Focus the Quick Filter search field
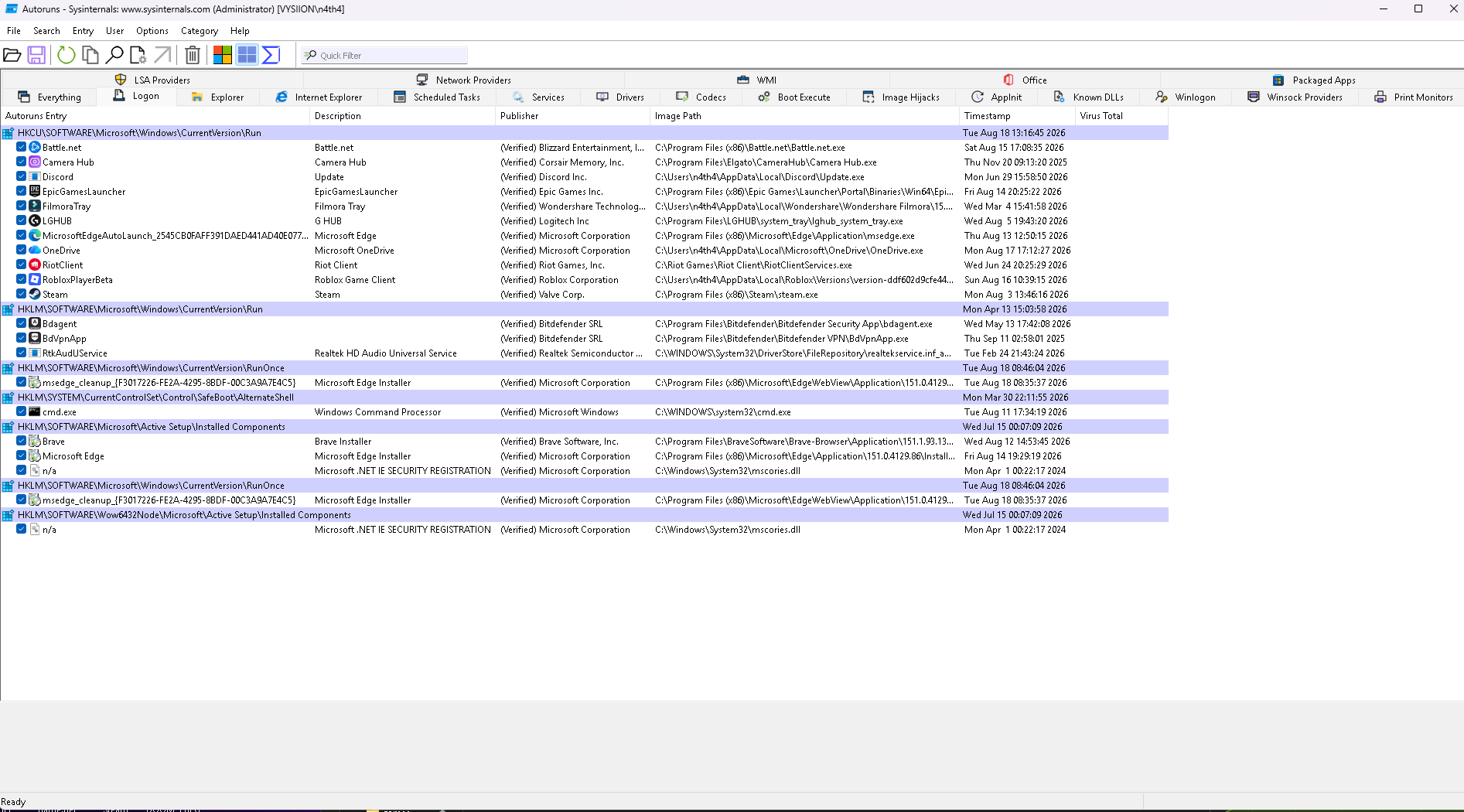 coord(384,56)
